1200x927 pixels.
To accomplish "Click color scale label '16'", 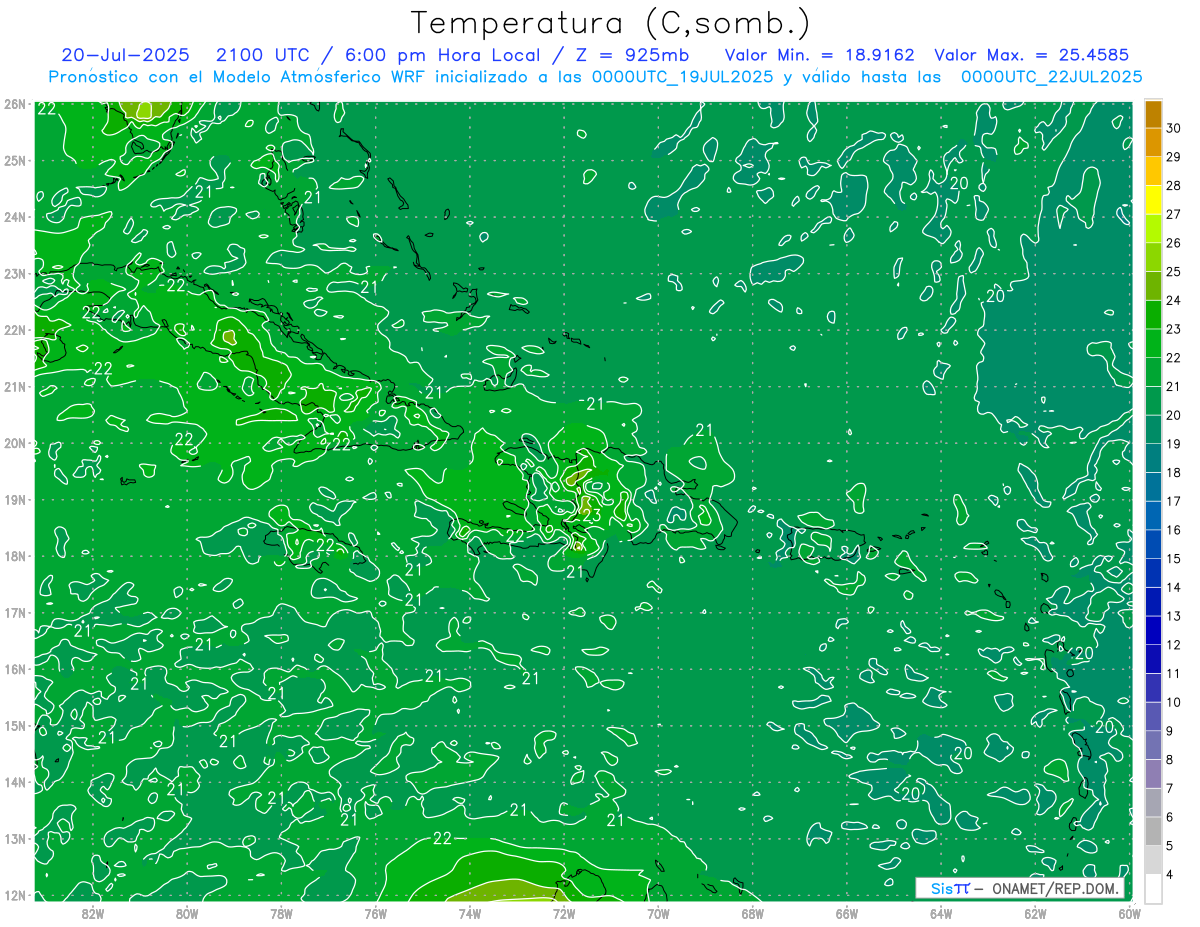I will tap(1174, 530).
